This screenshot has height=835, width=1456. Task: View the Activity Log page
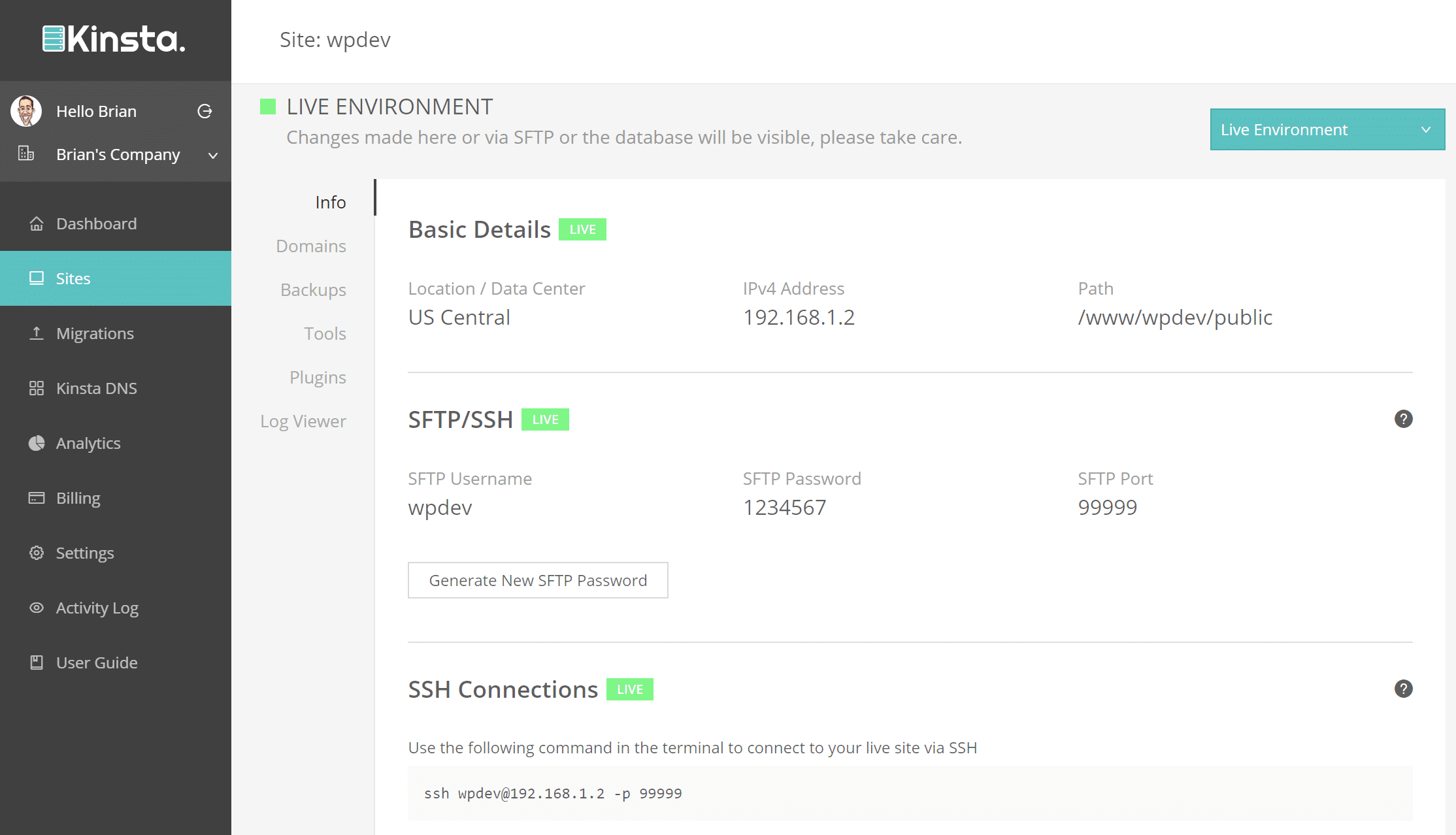[x=116, y=608]
